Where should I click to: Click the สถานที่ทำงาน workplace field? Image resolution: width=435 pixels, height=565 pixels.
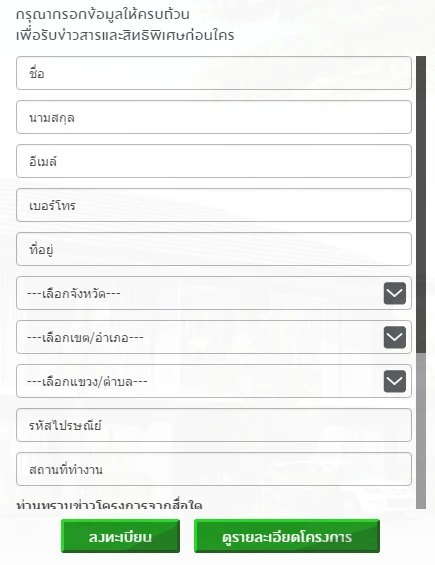214,469
